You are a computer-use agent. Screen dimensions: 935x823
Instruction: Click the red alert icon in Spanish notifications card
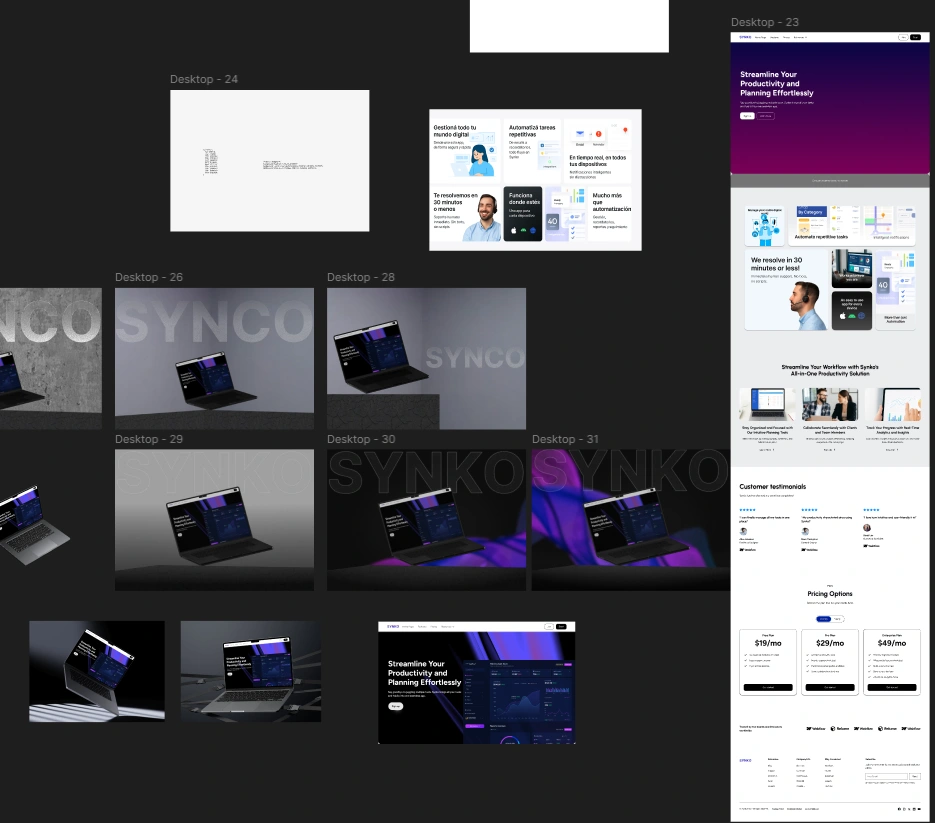pyautogui.click(x=599, y=134)
